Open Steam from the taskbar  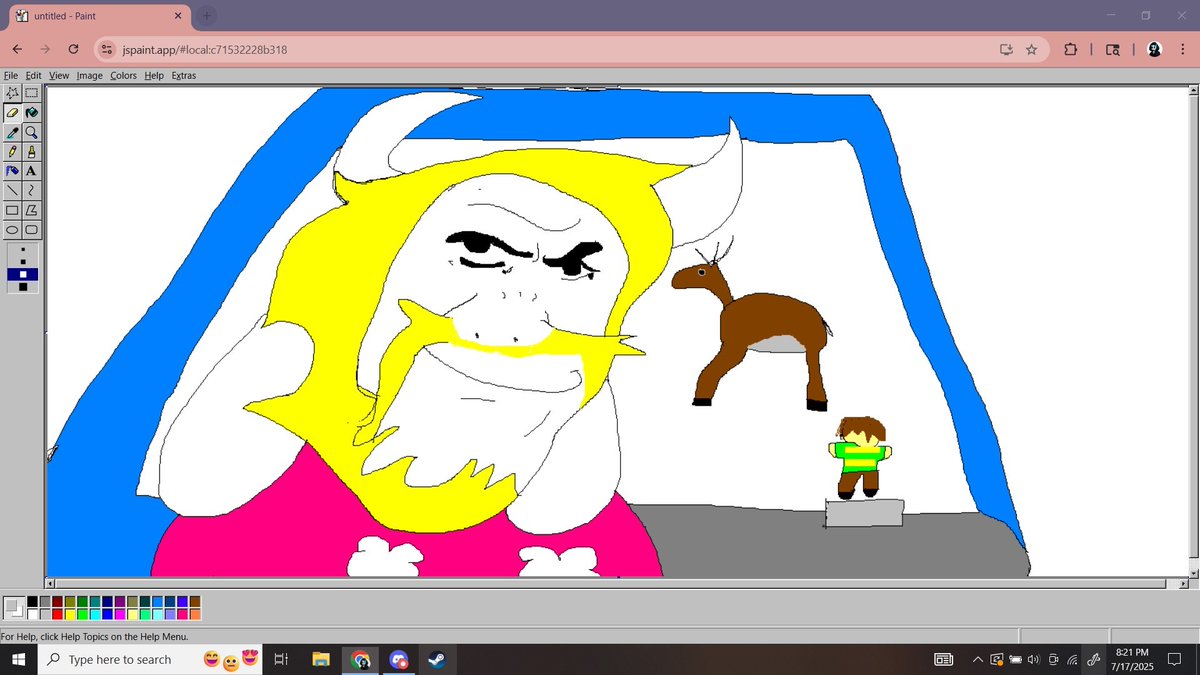[437, 659]
